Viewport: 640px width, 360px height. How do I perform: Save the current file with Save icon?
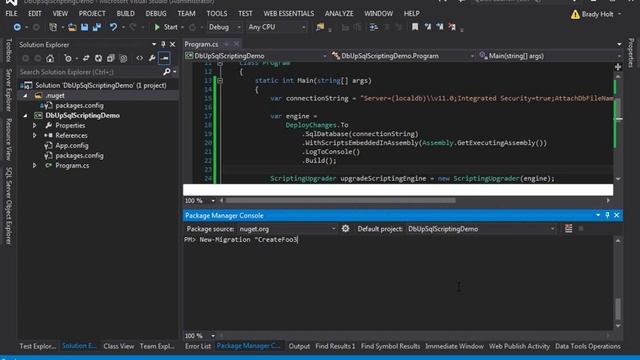[x=84, y=27]
